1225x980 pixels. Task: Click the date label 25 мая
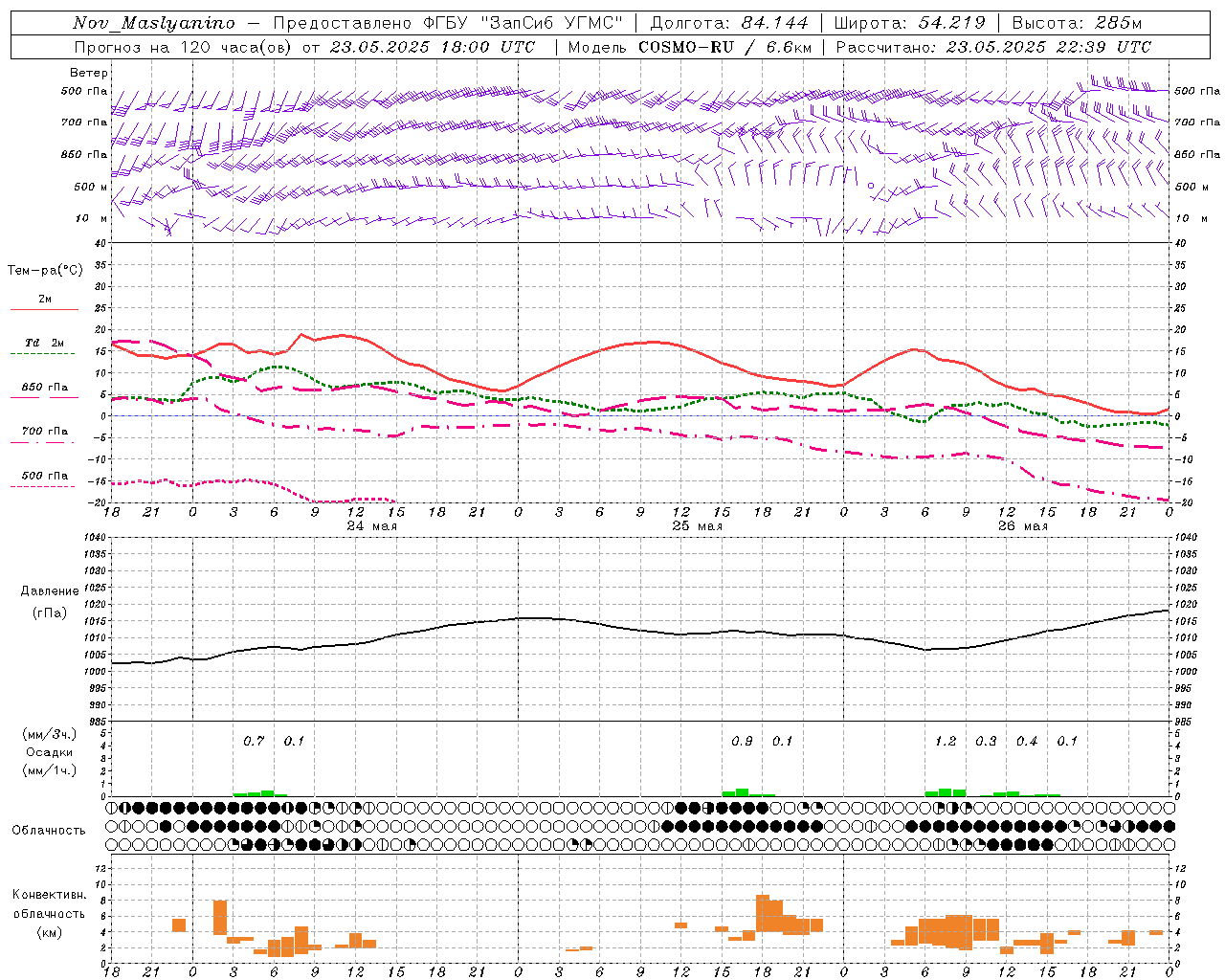coord(697,526)
